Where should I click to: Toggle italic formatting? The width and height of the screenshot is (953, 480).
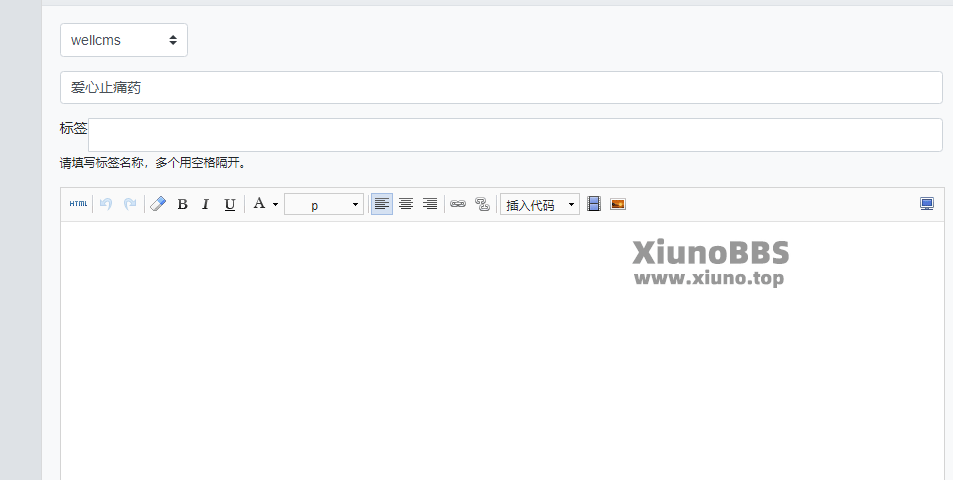coord(205,204)
